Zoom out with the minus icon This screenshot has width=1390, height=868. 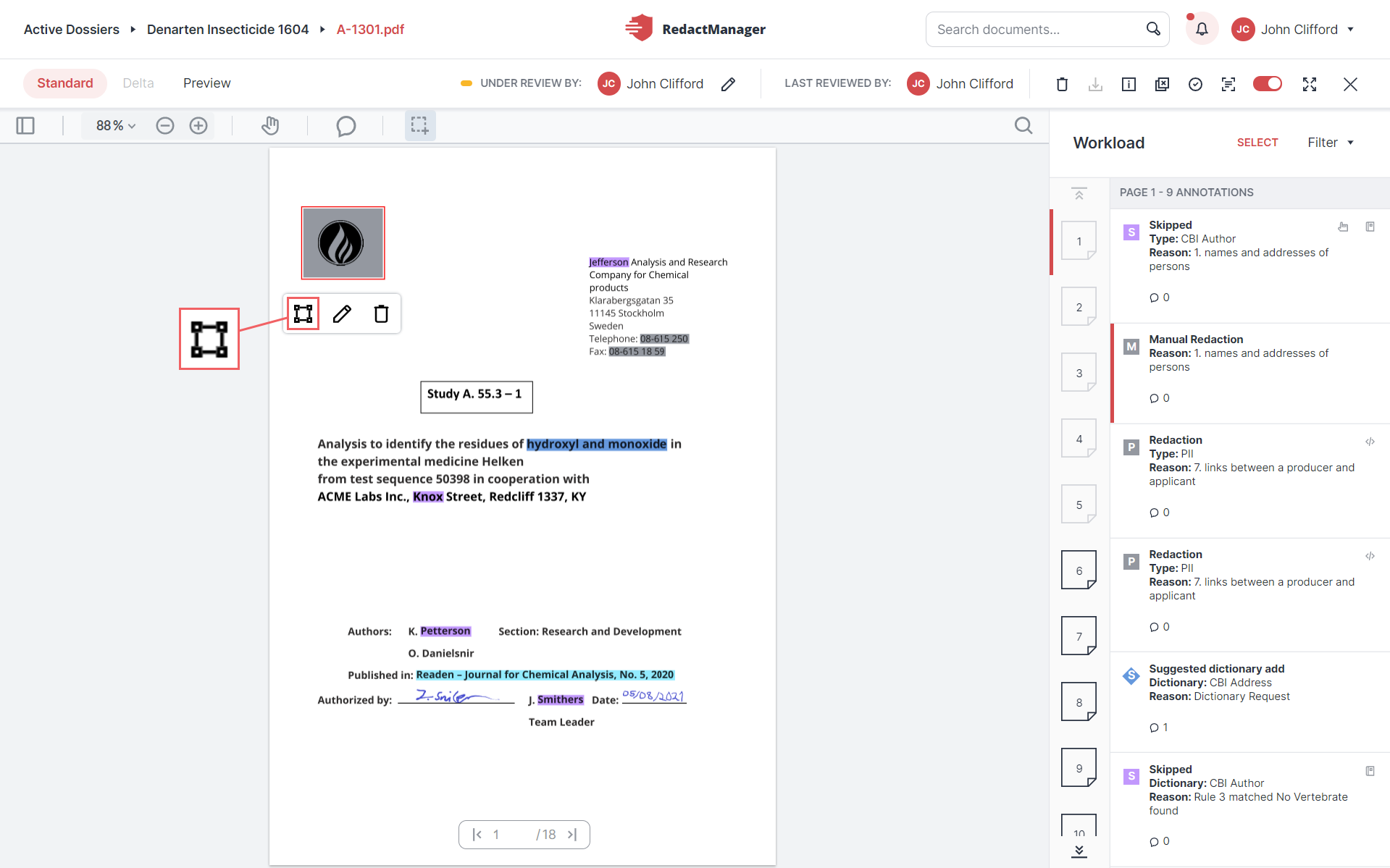(165, 126)
